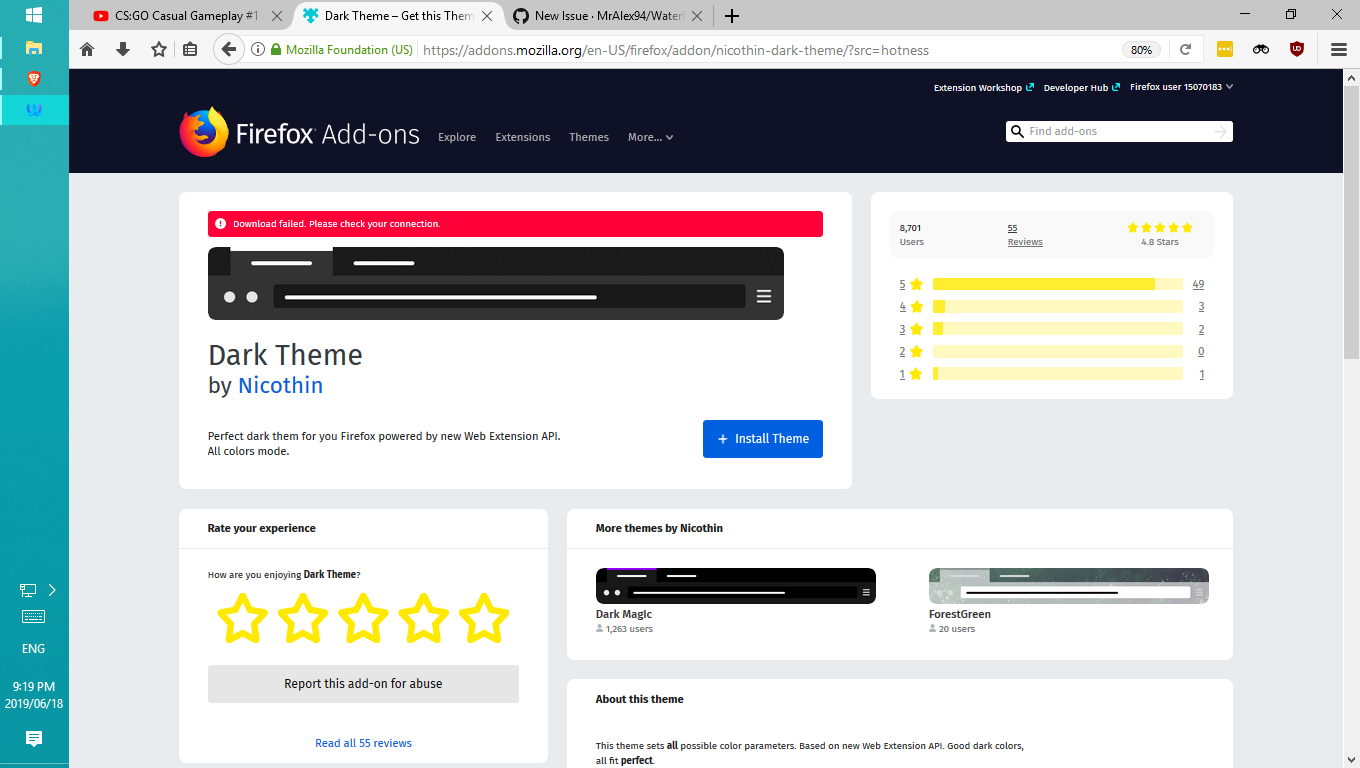This screenshot has width=1360, height=768.
Task: Open File Explorer from the taskbar
Action: (34, 47)
